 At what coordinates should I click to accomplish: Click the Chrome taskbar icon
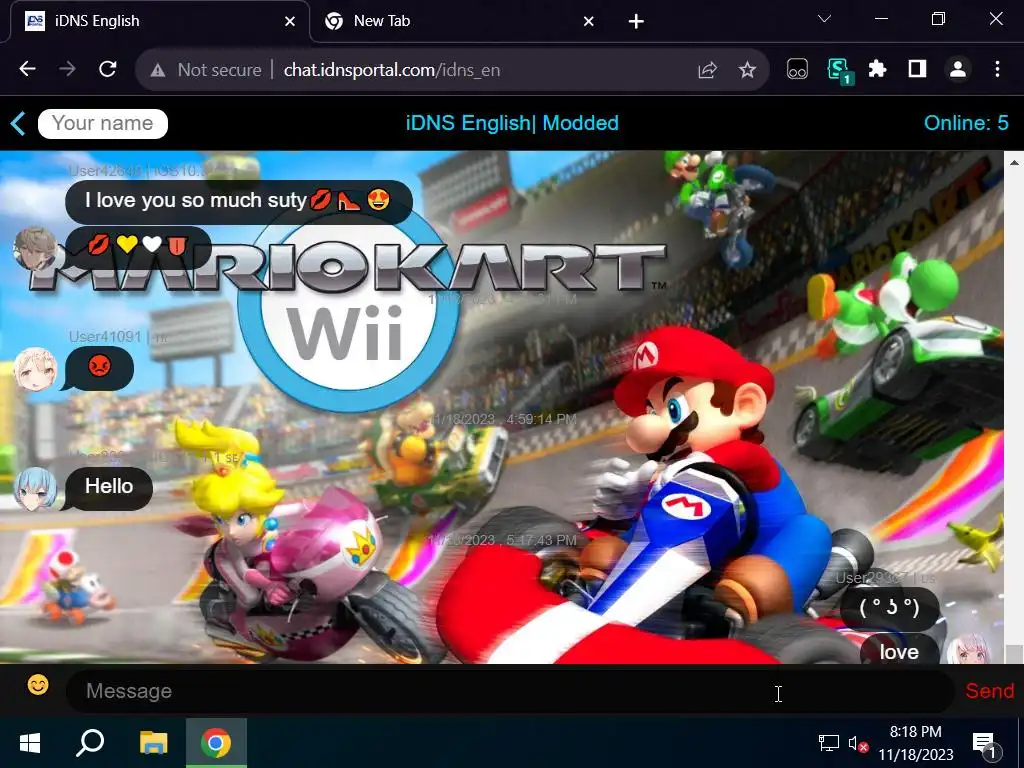point(216,743)
